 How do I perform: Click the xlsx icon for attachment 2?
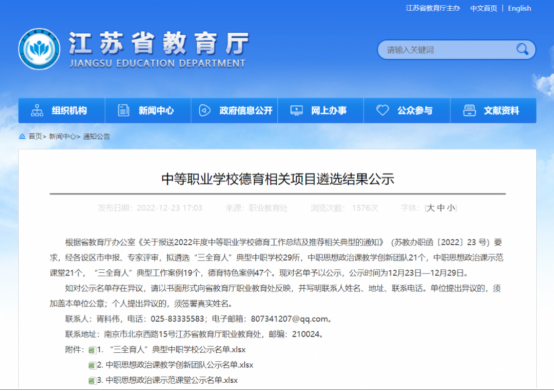(x=92, y=365)
